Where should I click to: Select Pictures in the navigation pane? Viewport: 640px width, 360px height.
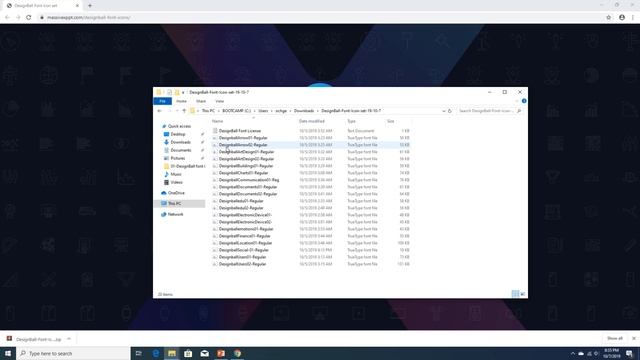(x=178, y=158)
